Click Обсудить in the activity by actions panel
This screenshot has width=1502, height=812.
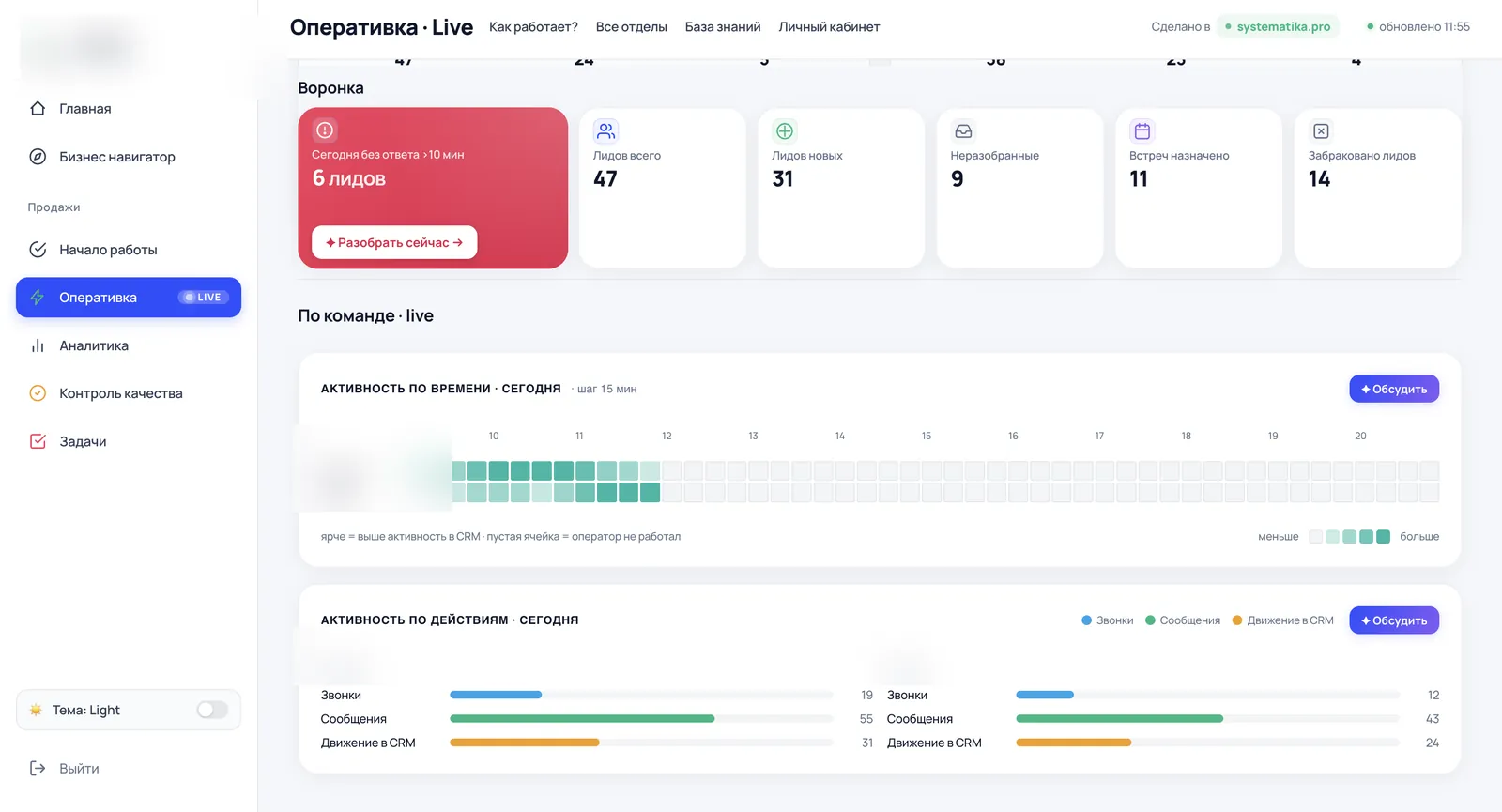1394,620
